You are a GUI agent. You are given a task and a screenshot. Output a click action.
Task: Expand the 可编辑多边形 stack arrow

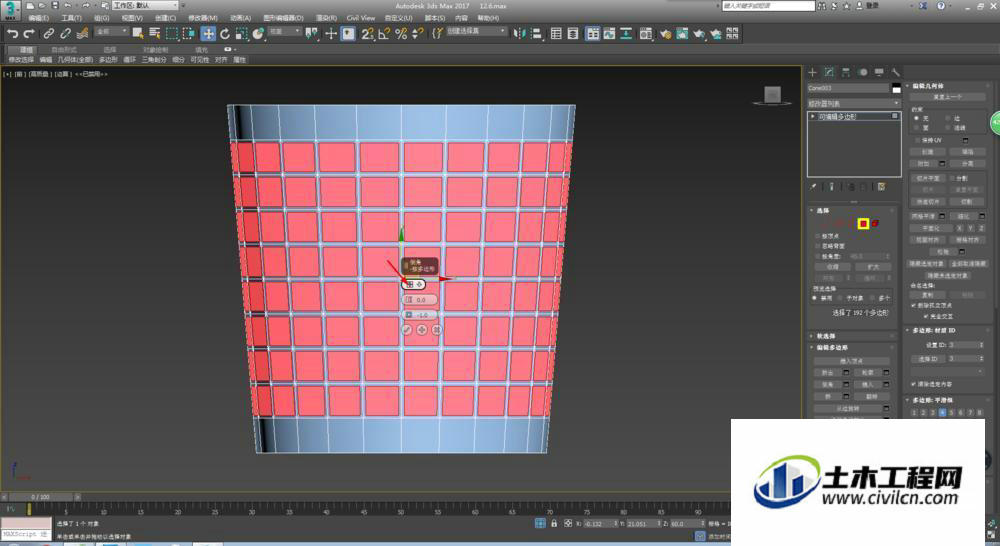point(812,117)
